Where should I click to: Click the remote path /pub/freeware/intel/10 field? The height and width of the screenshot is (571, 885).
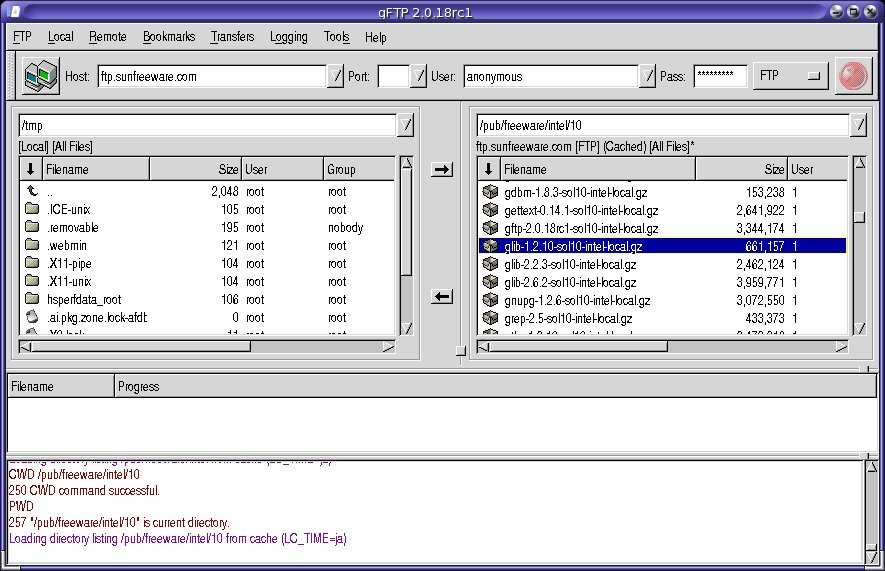(x=663, y=125)
